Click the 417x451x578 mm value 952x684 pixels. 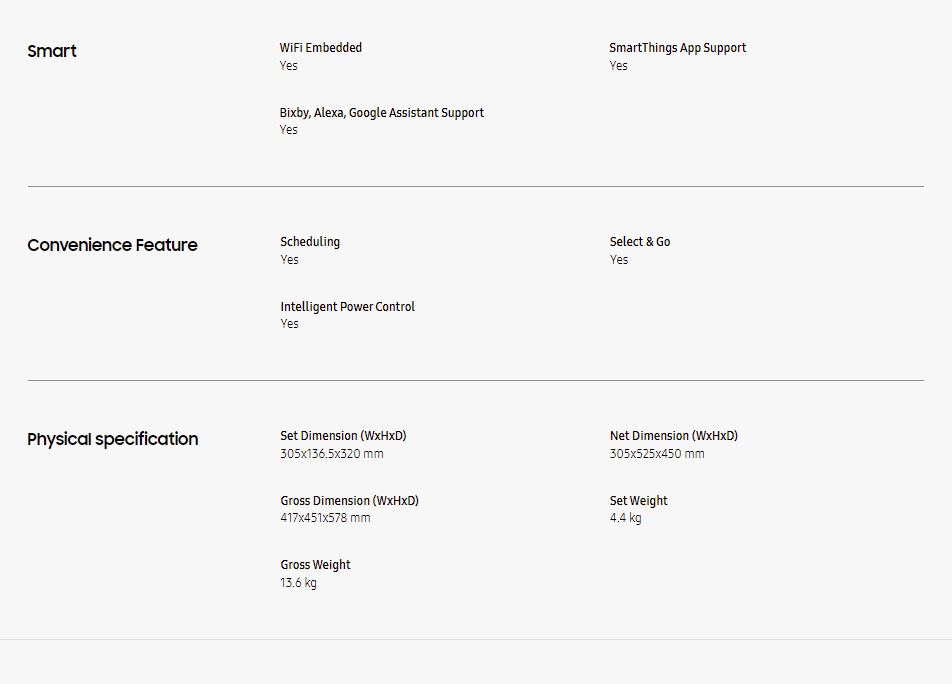(x=325, y=518)
